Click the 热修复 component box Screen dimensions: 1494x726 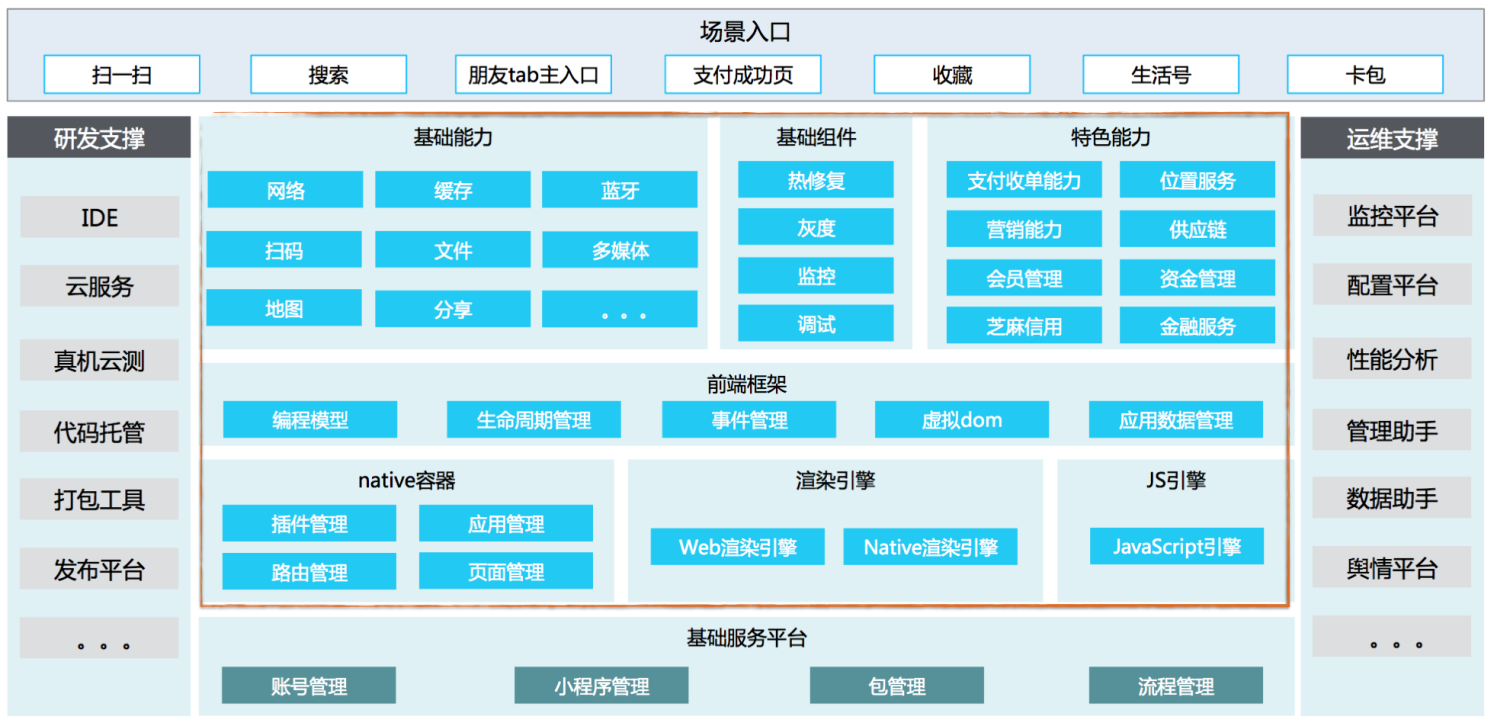pyautogui.click(x=816, y=180)
